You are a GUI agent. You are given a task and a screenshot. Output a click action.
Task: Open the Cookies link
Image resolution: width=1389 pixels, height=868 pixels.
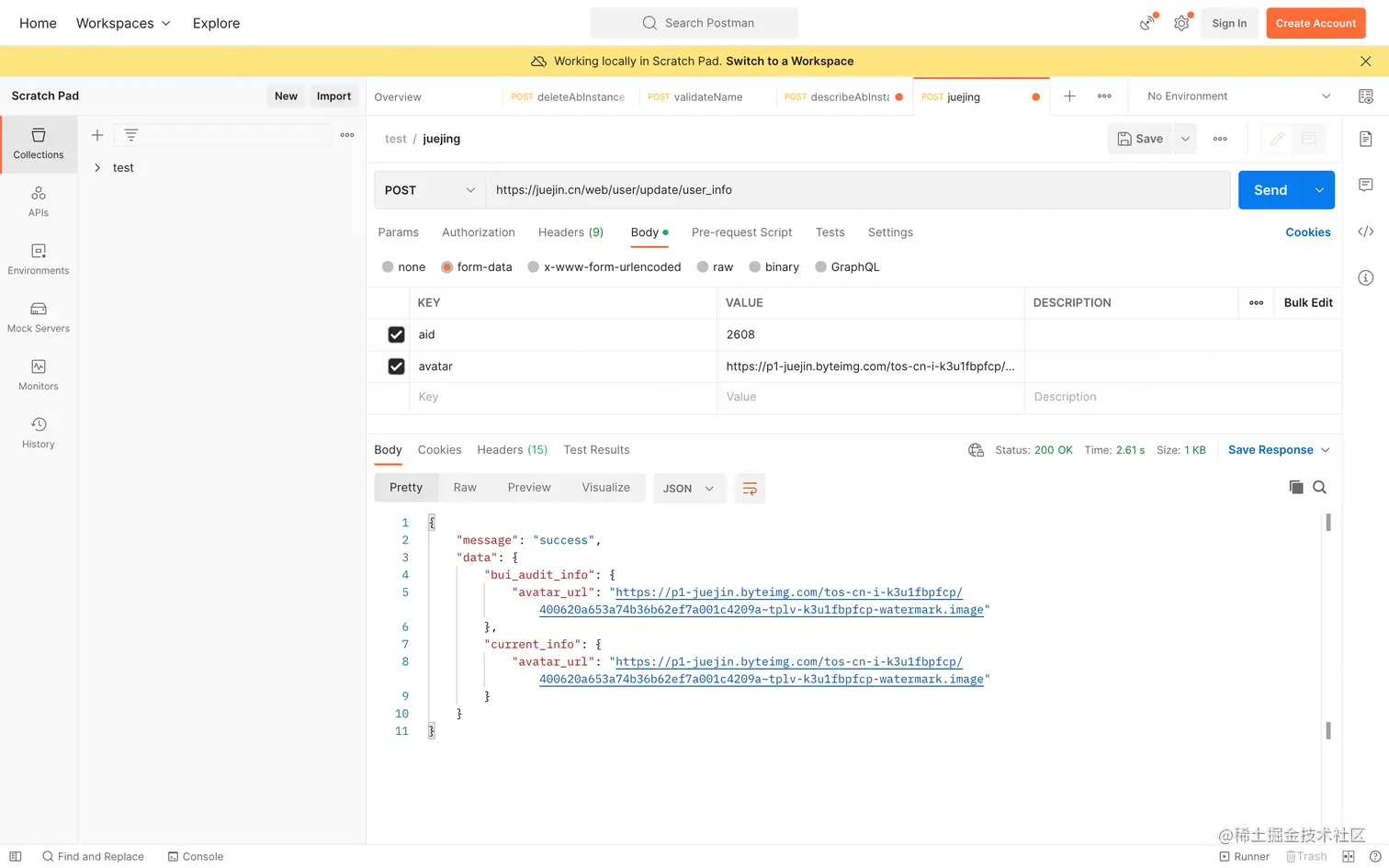click(1308, 232)
